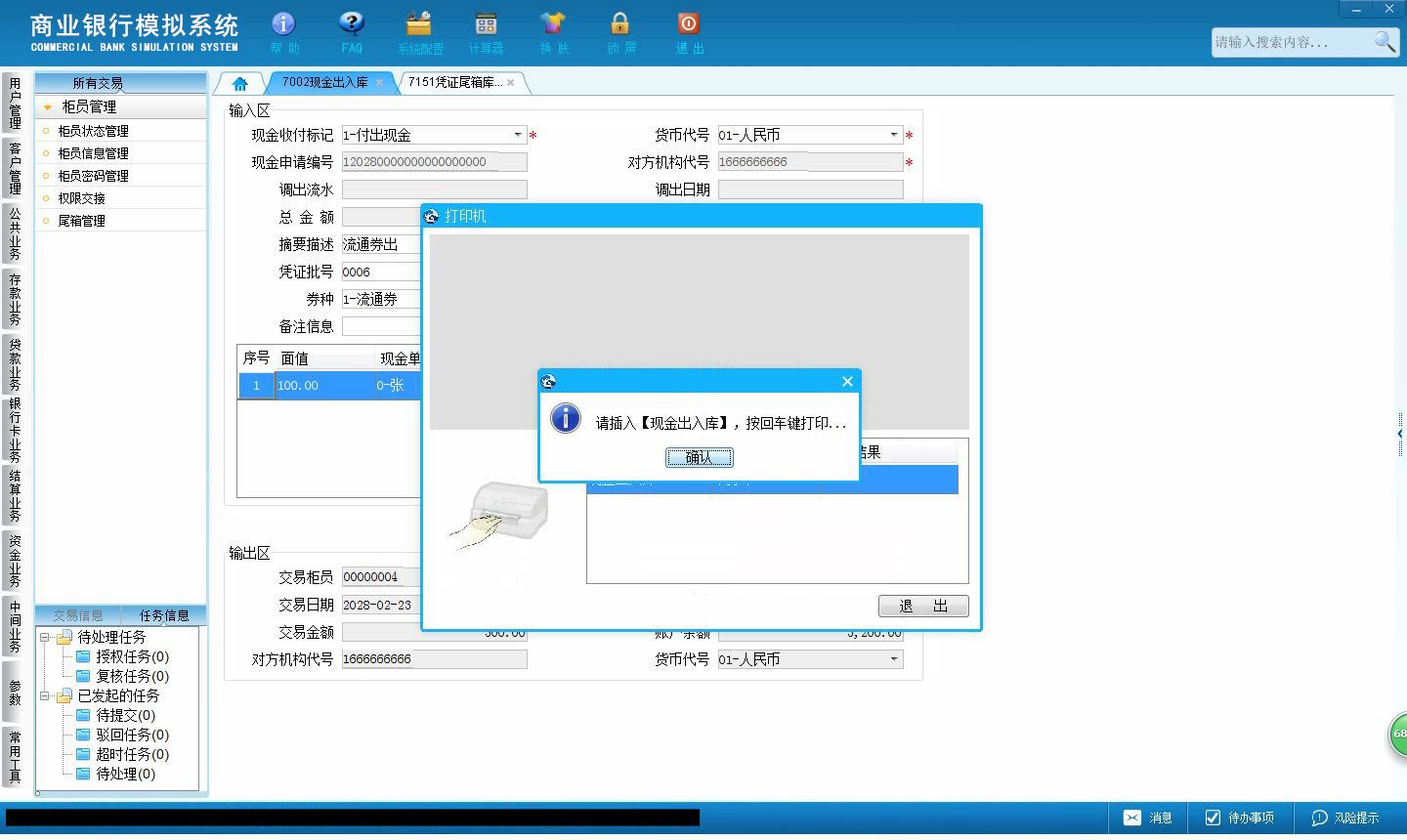This screenshot has height=840, width=1407.
Task: Click the 交易日期 field showing 2028-02-23
Action: (x=382, y=605)
